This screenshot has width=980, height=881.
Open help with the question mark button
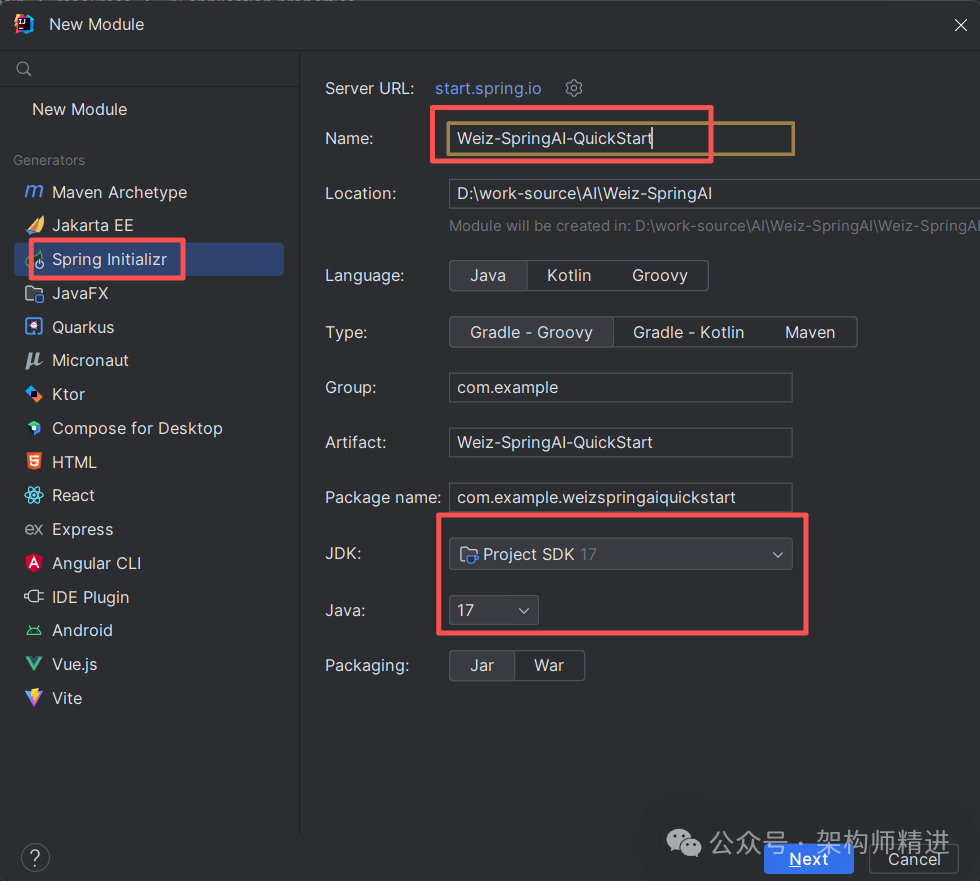pos(36,858)
